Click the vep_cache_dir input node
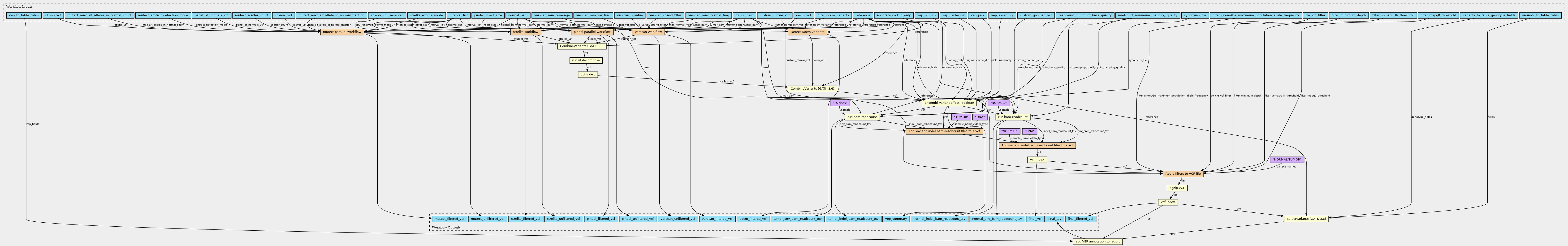 tap(953, 15)
